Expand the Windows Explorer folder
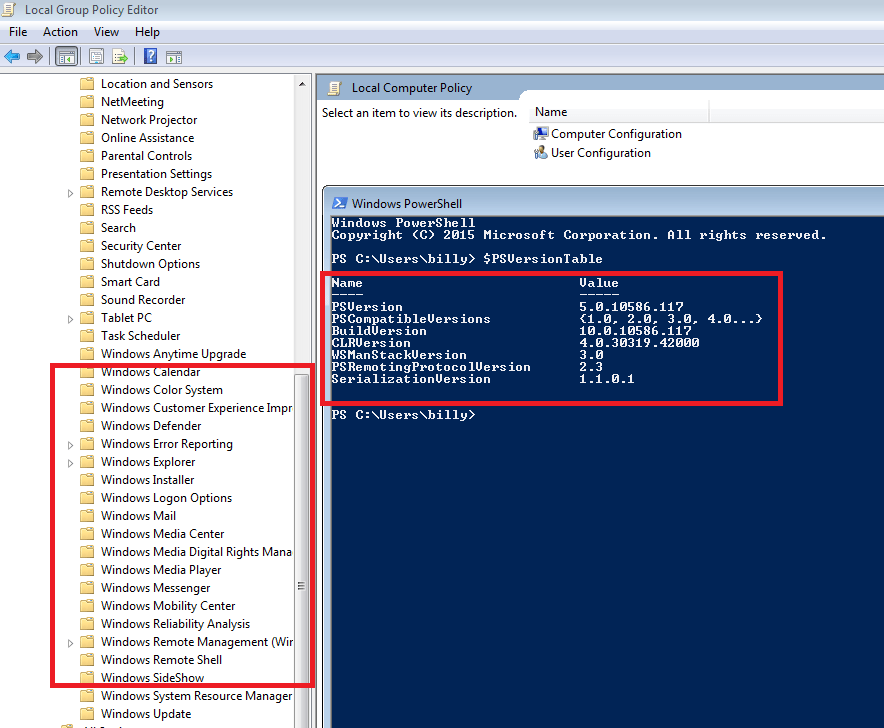 tap(70, 461)
